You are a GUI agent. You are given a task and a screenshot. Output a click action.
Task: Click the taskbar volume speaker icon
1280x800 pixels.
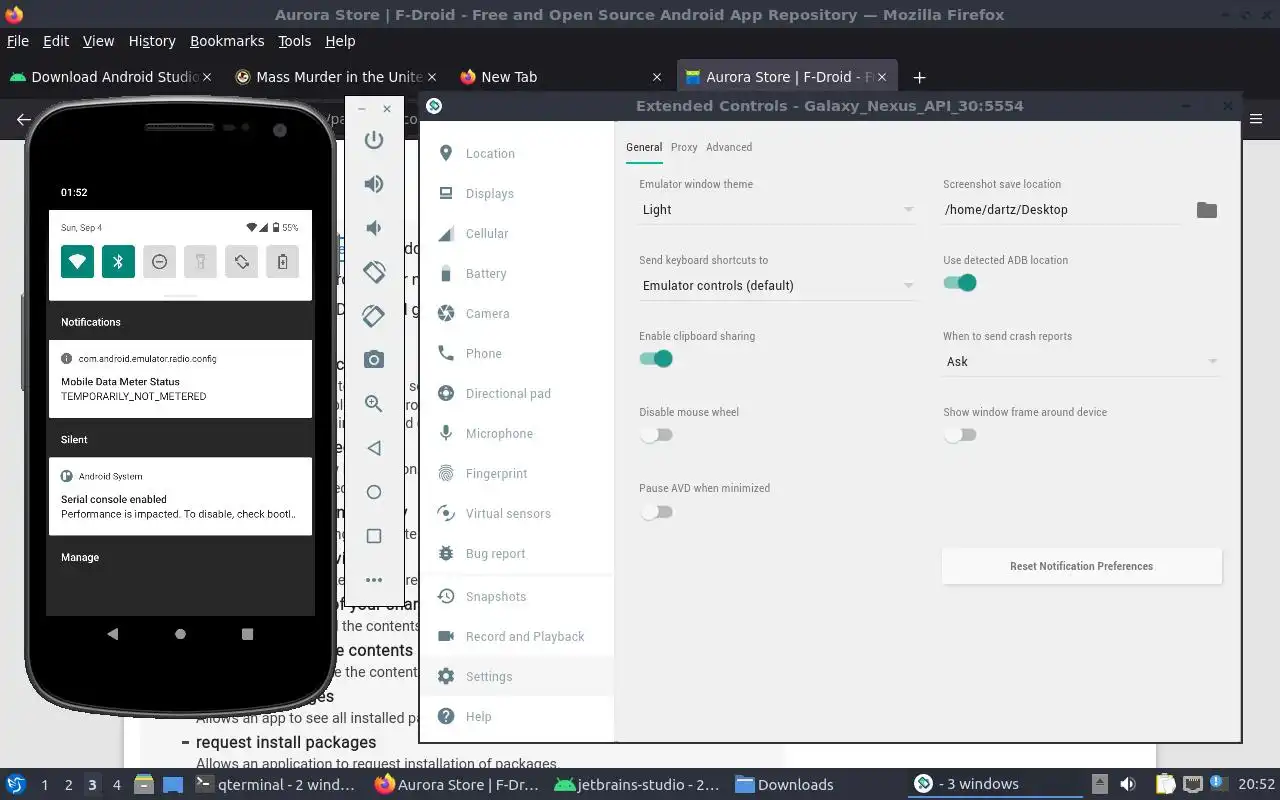(1128, 785)
